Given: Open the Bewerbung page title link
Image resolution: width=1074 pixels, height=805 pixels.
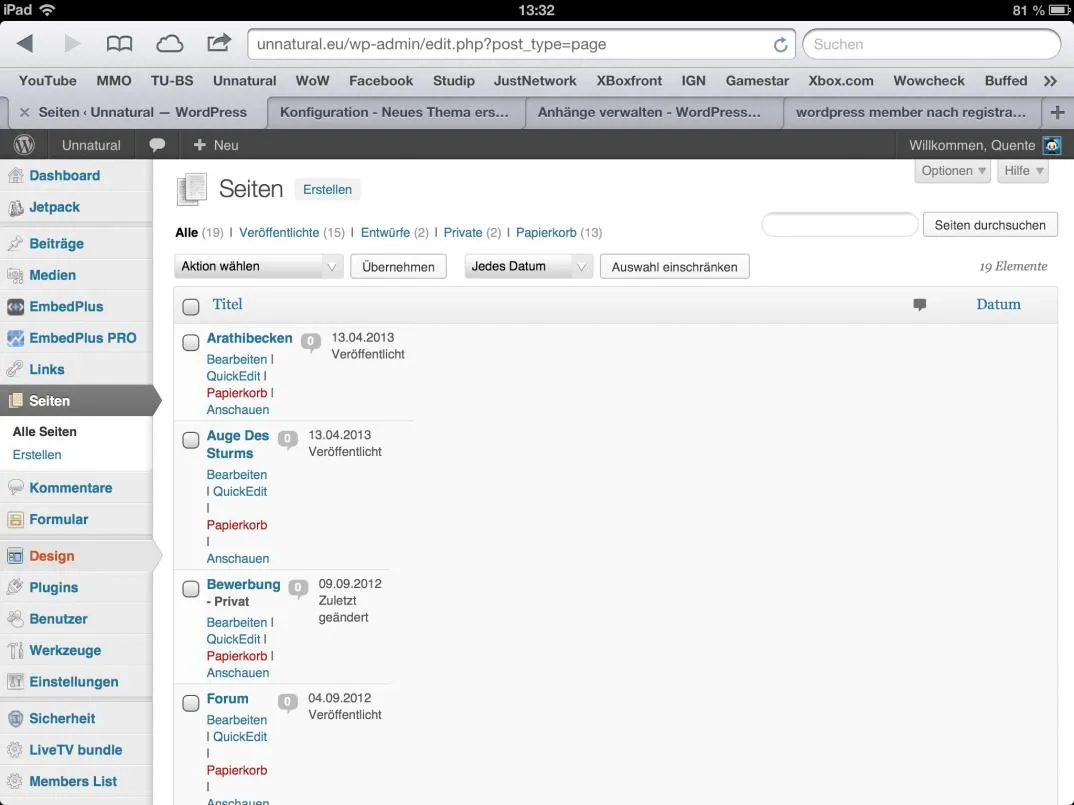Looking at the screenshot, I should point(243,584).
